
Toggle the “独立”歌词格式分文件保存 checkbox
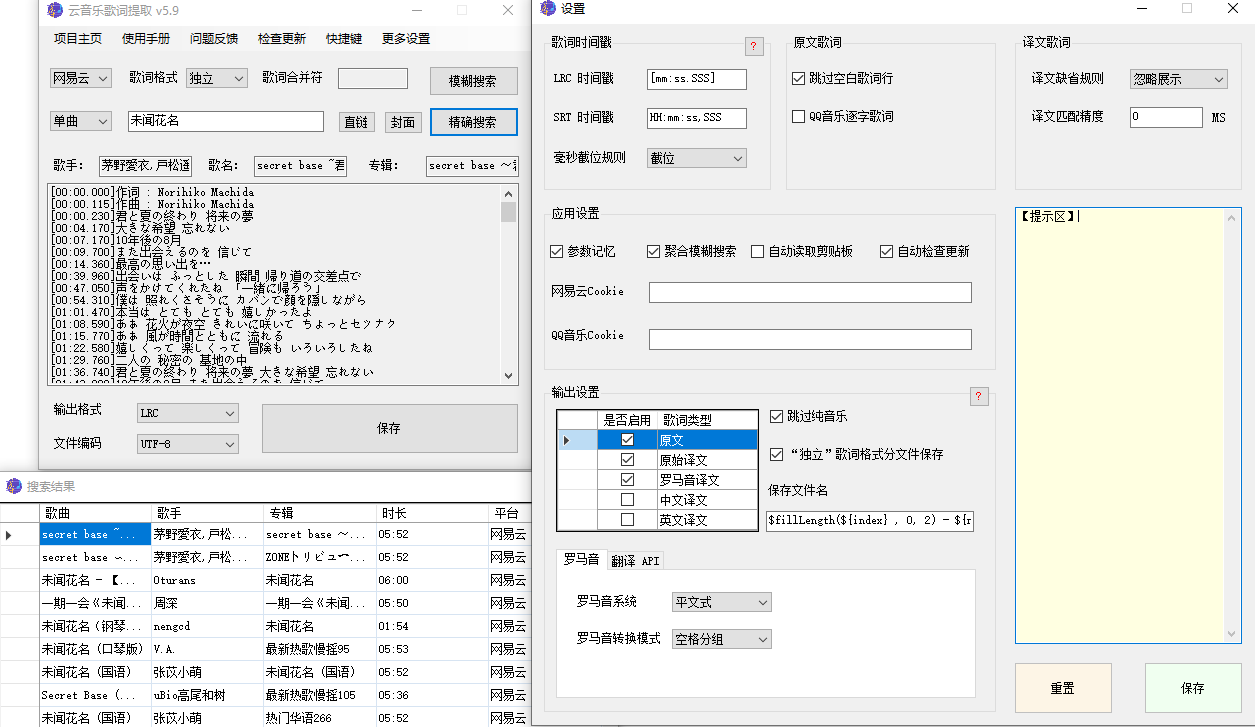(x=777, y=454)
